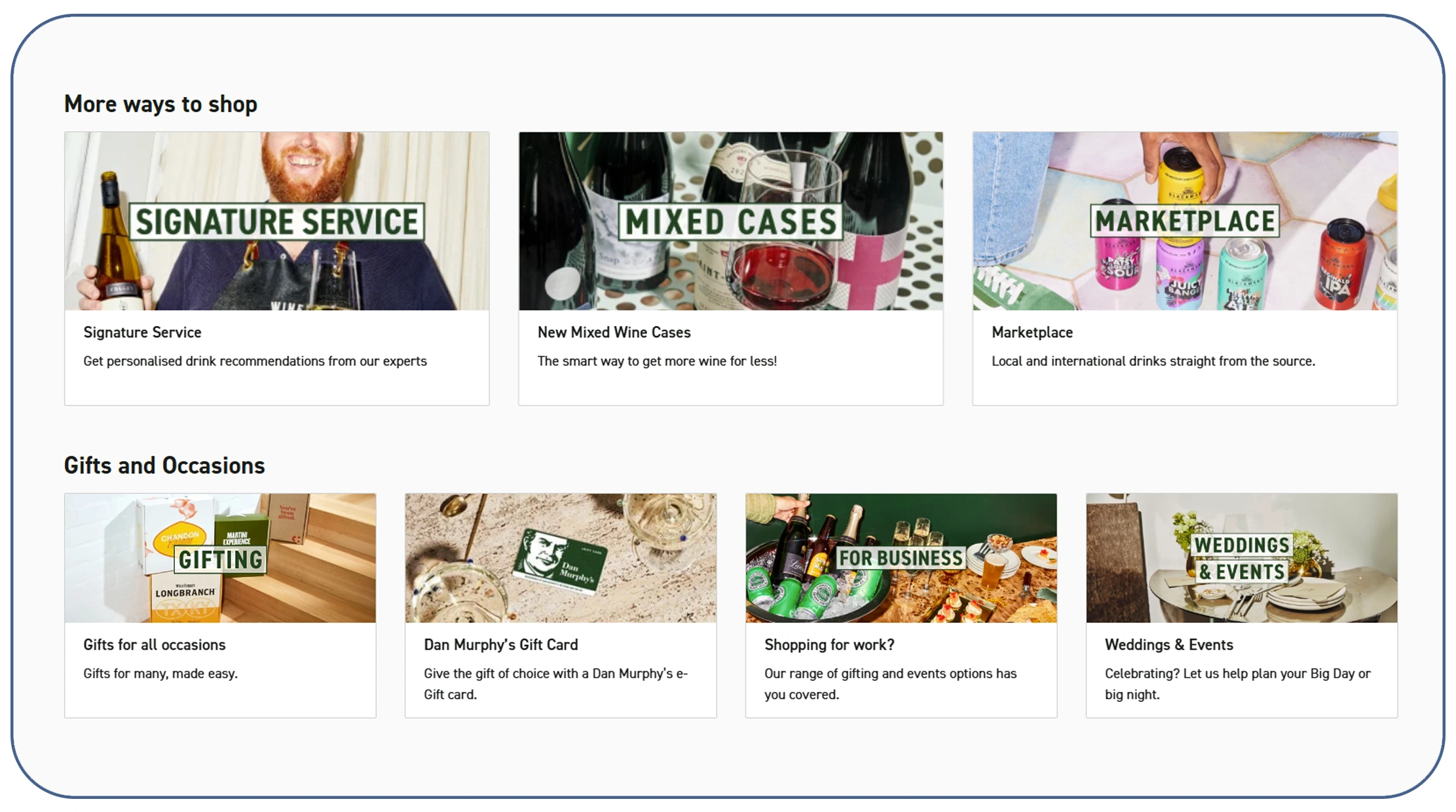Click the Mixed Cases banner image
This screenshot has width=1456, height=812.
click(x=731, y=221)
